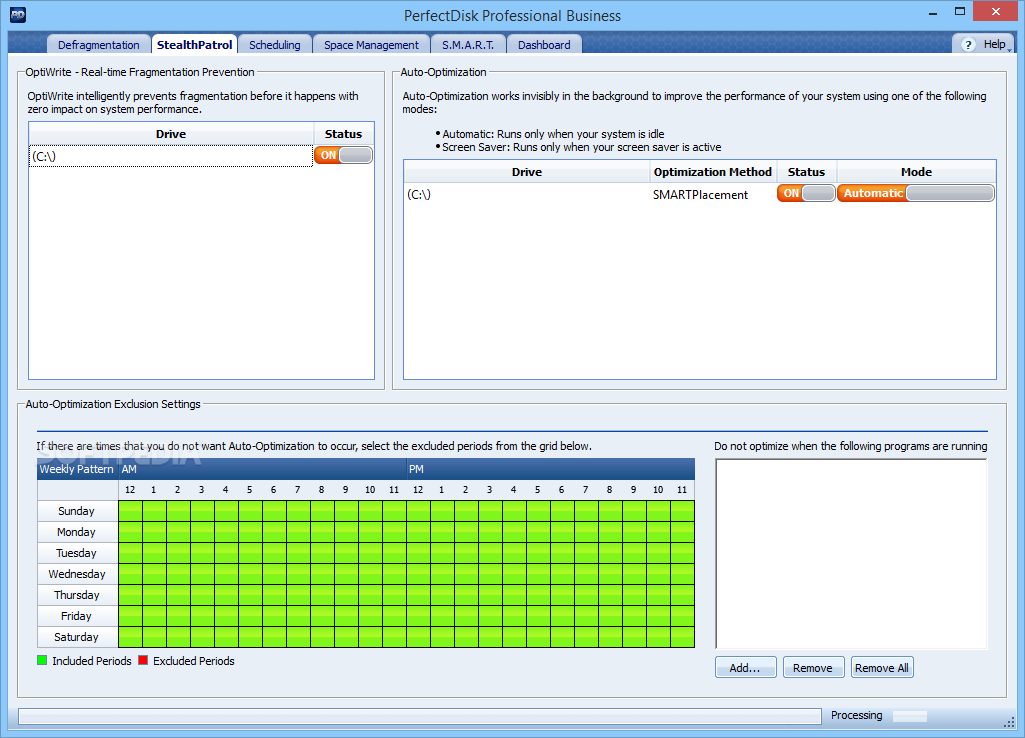Viewport: 1025px width, 738px height.
Task: Click the excluded programs list box
Action: [851, 554]
